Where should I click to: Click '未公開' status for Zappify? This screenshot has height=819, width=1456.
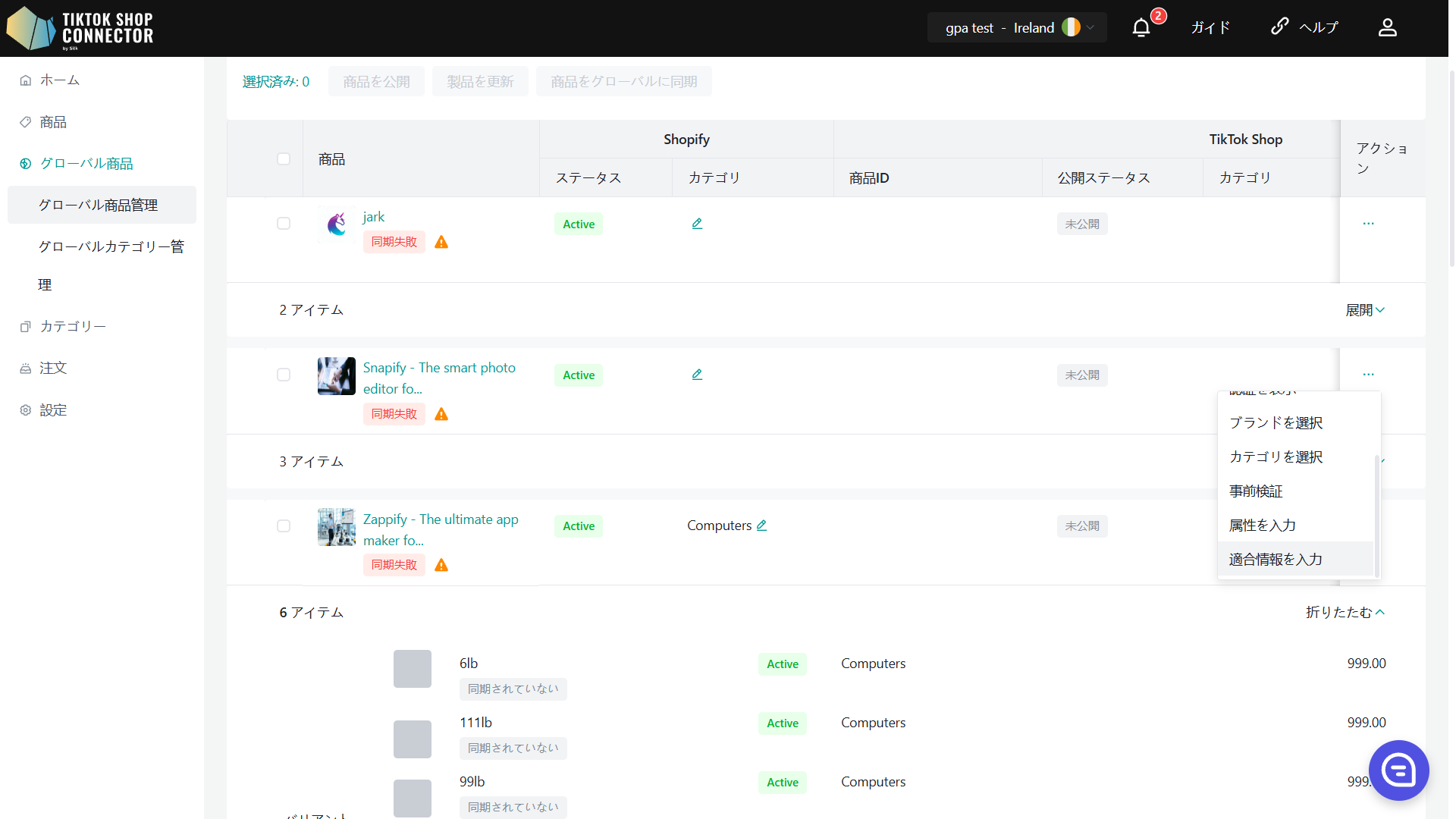(x=1082, y=526)
